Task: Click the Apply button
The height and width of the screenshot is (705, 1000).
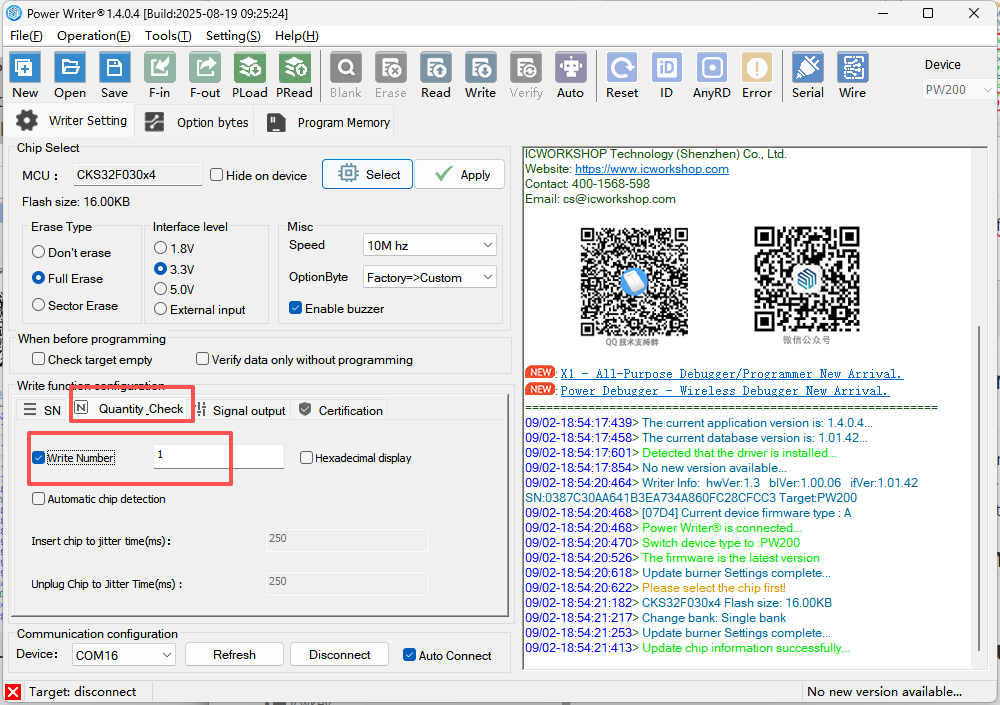Action: pos(460,174)
